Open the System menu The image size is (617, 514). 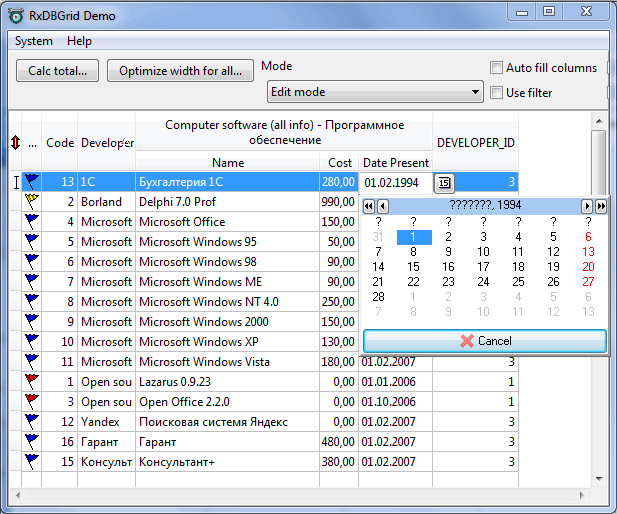click(x=34, y=41)
